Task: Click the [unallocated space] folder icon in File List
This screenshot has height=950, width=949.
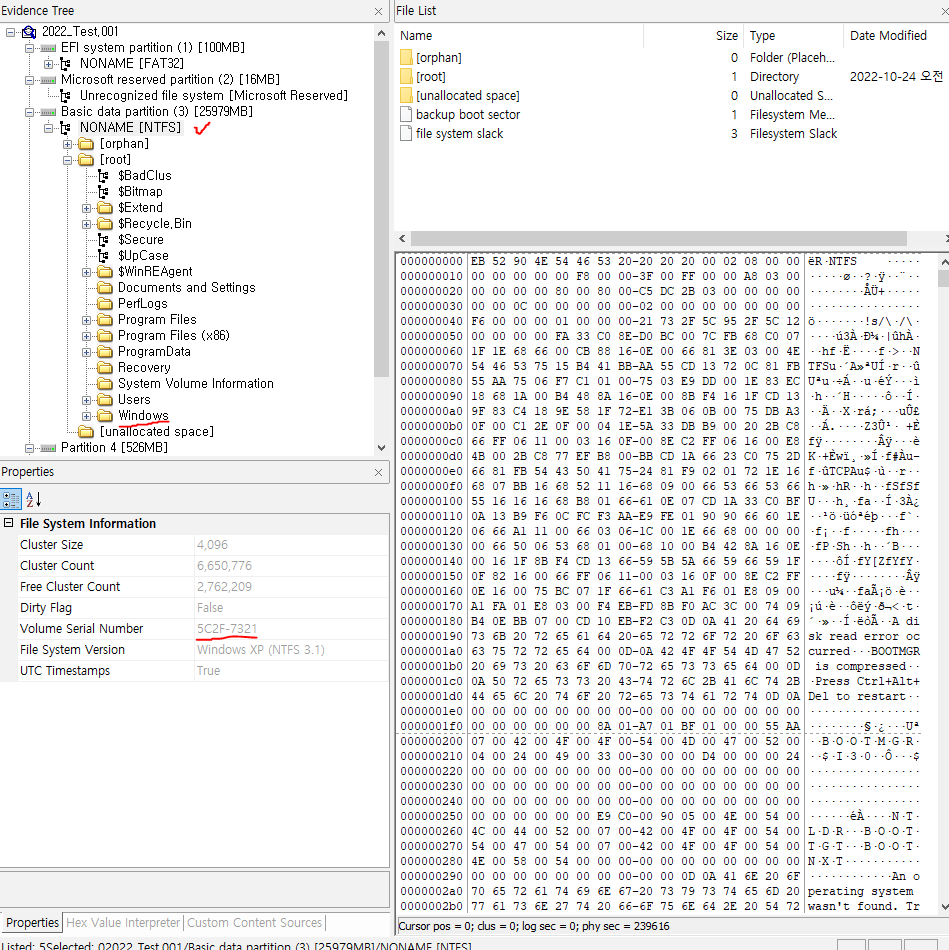Action: (406, 95)
